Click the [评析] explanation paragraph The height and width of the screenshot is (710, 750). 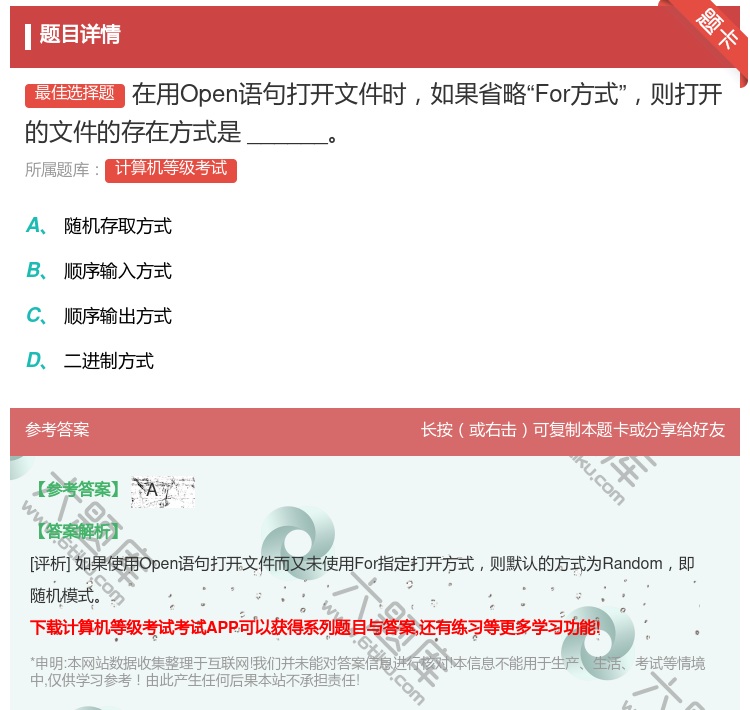tap(362, 579)
